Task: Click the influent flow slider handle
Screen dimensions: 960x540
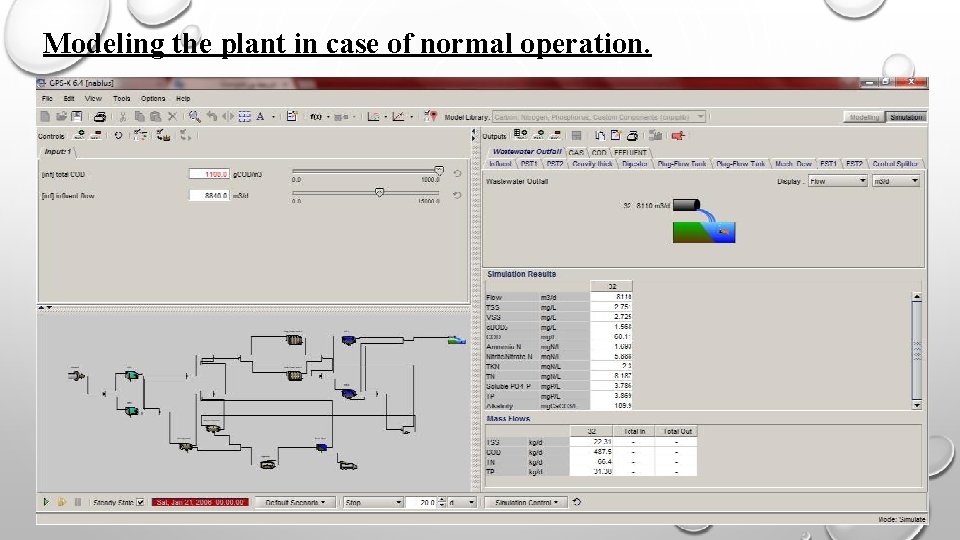Action: (380, 192)
